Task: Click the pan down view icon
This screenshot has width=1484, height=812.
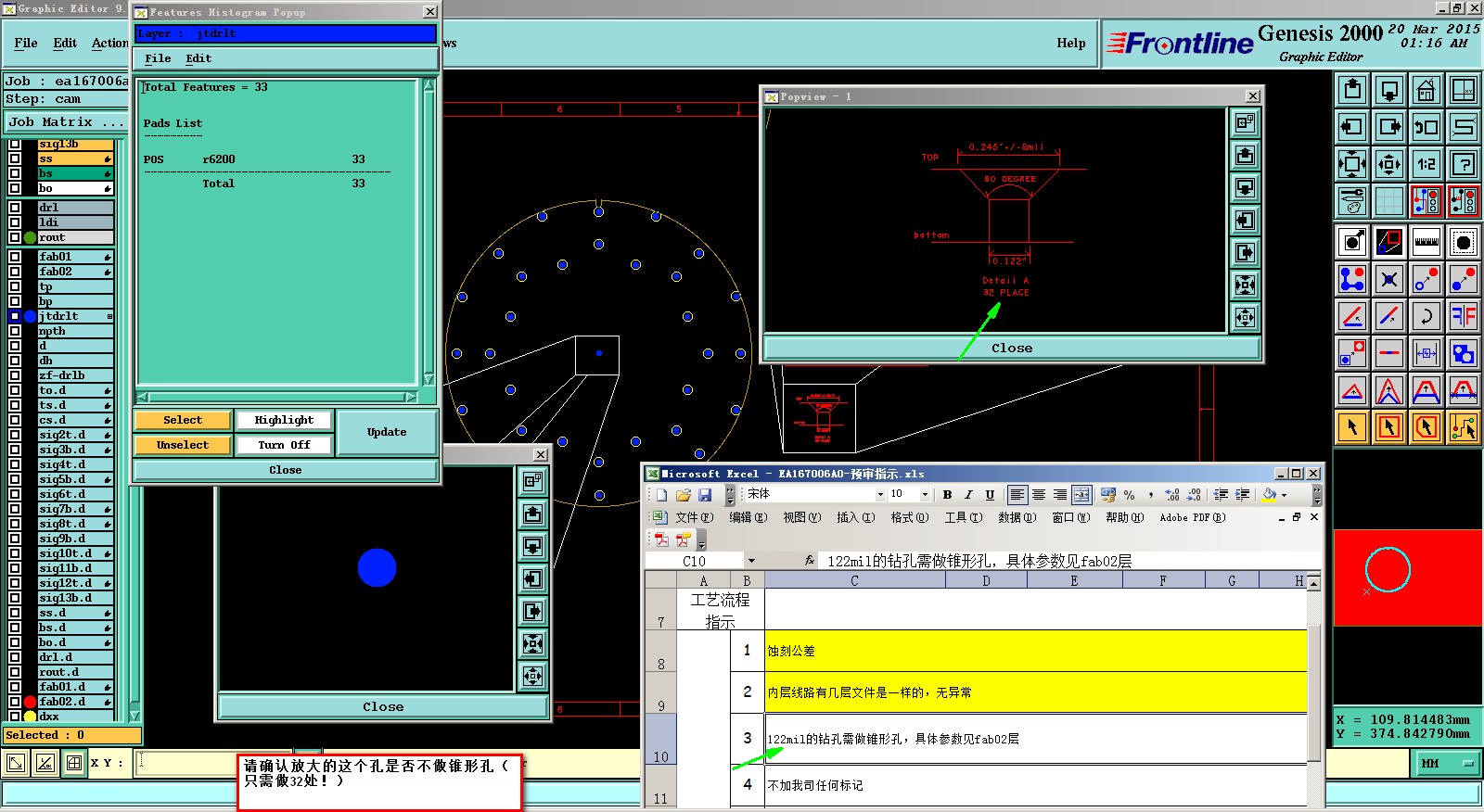Action: pyautogui.click(x=1389, y=90)
